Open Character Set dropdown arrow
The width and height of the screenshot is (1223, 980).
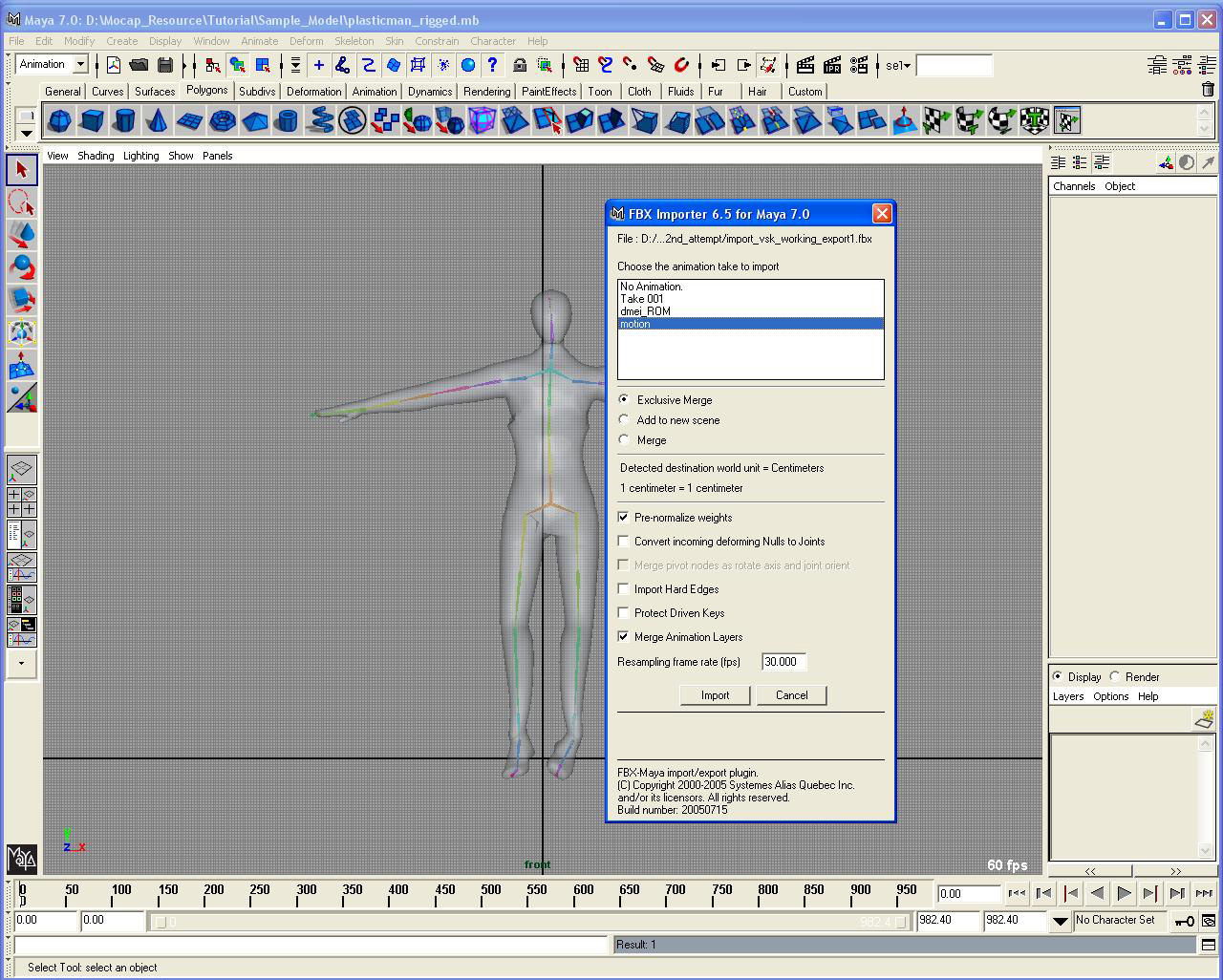pyautogui.click(x=1061, y=921)
